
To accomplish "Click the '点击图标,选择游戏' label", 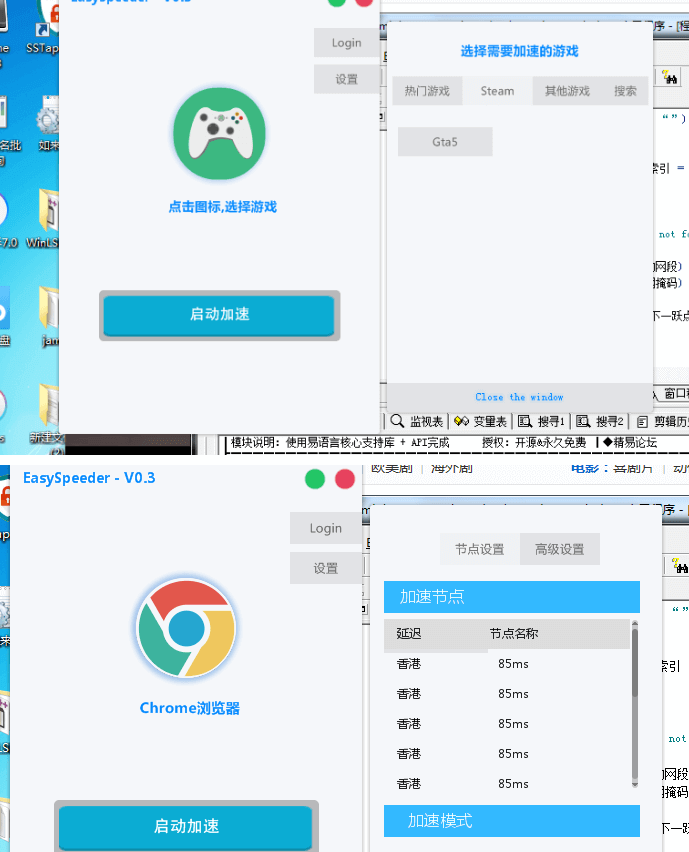I will coord(222,207).
